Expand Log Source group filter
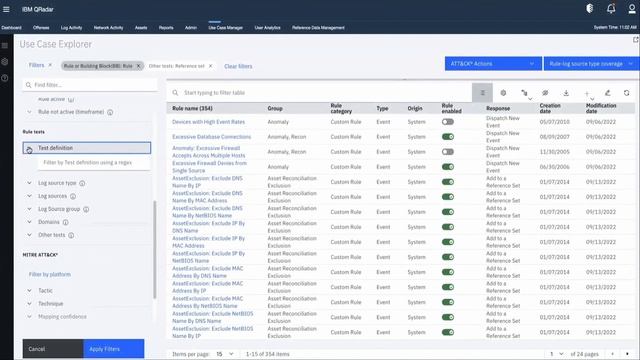This screenshot has width=640, height=360. (x=29, y=209)
